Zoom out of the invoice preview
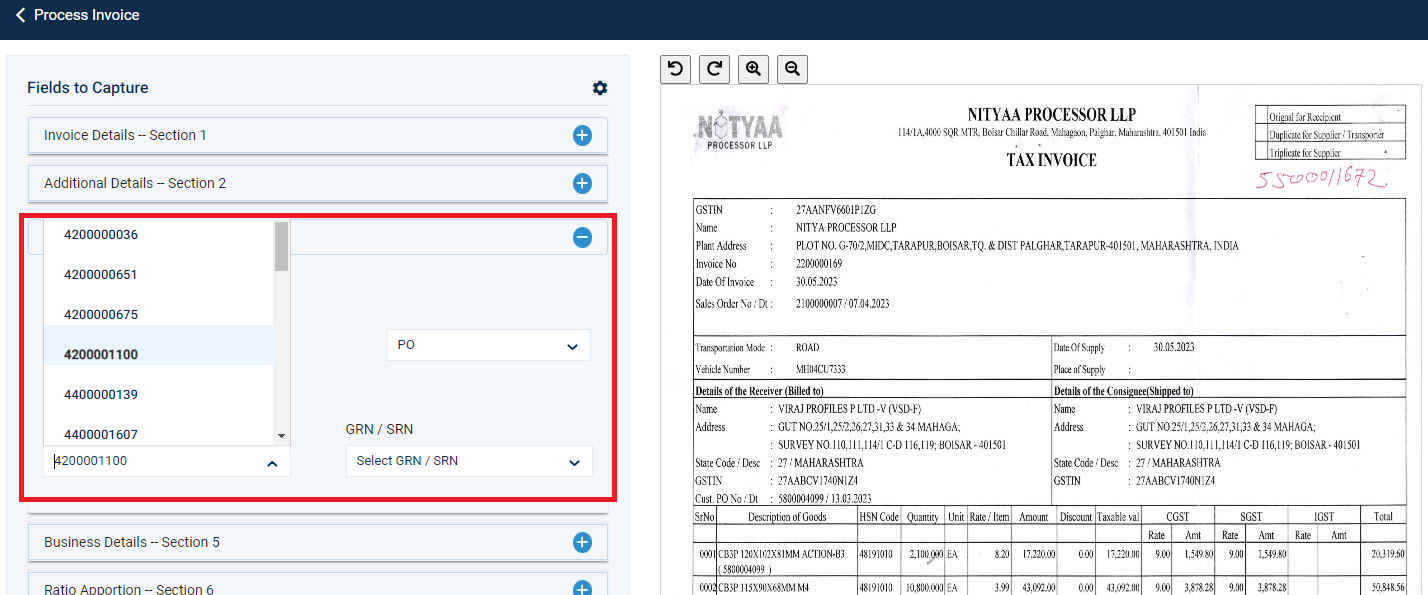1428x595 pixels. click(792, 68)
